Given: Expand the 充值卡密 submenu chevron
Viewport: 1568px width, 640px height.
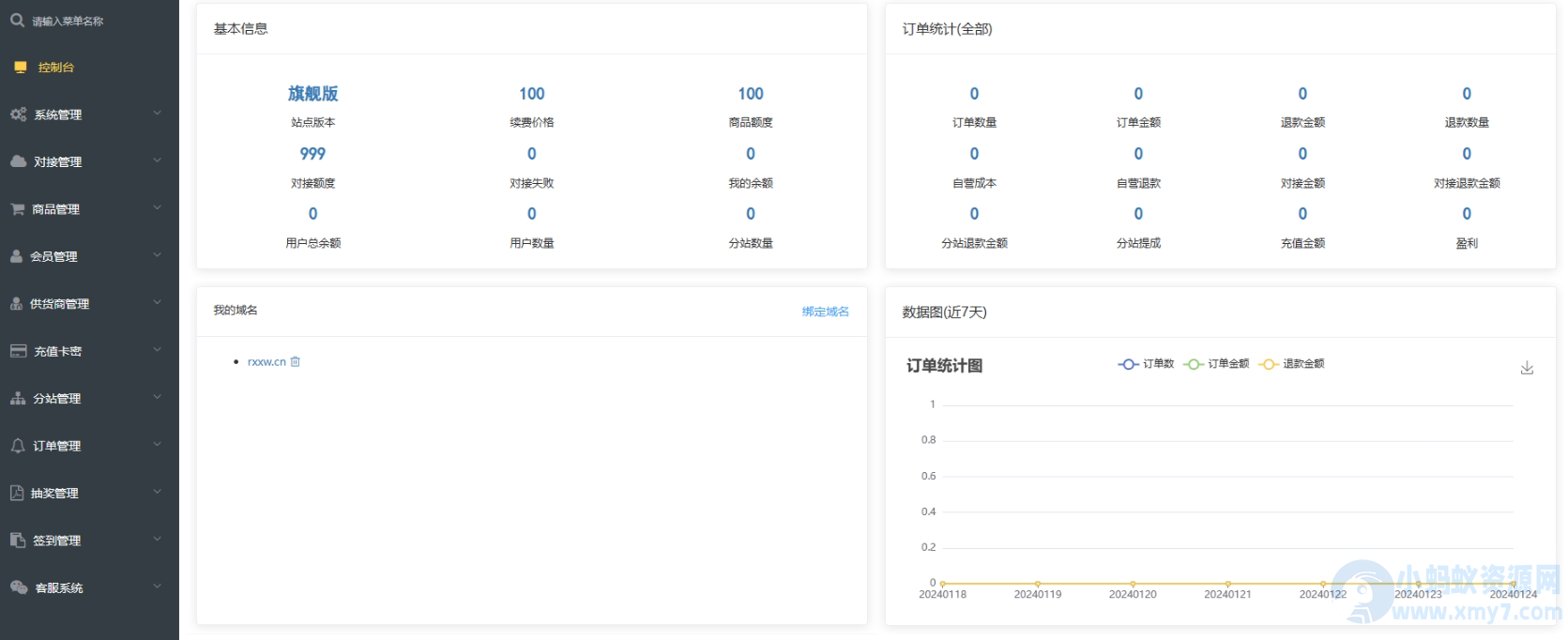Looking at the screenshot, I should click(158, 350).
